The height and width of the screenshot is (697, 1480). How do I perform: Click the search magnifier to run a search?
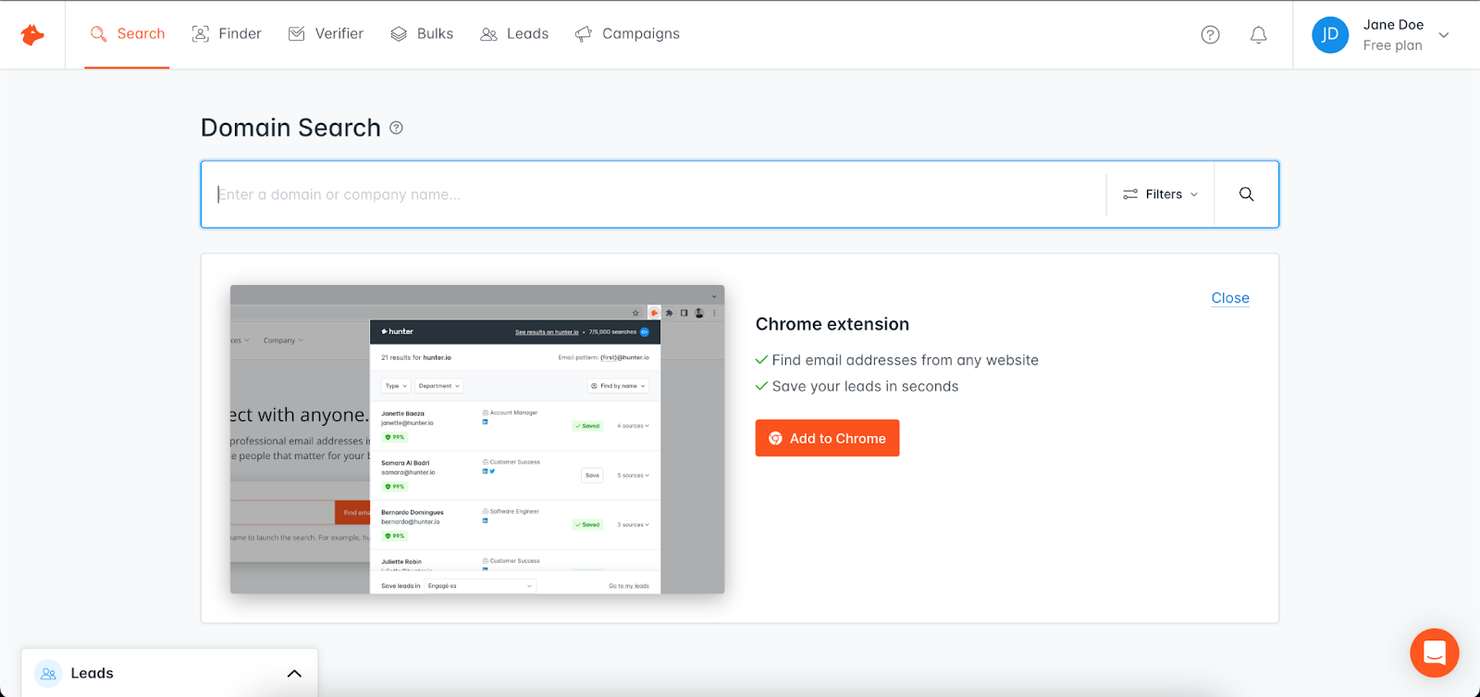pos(1245,193)
